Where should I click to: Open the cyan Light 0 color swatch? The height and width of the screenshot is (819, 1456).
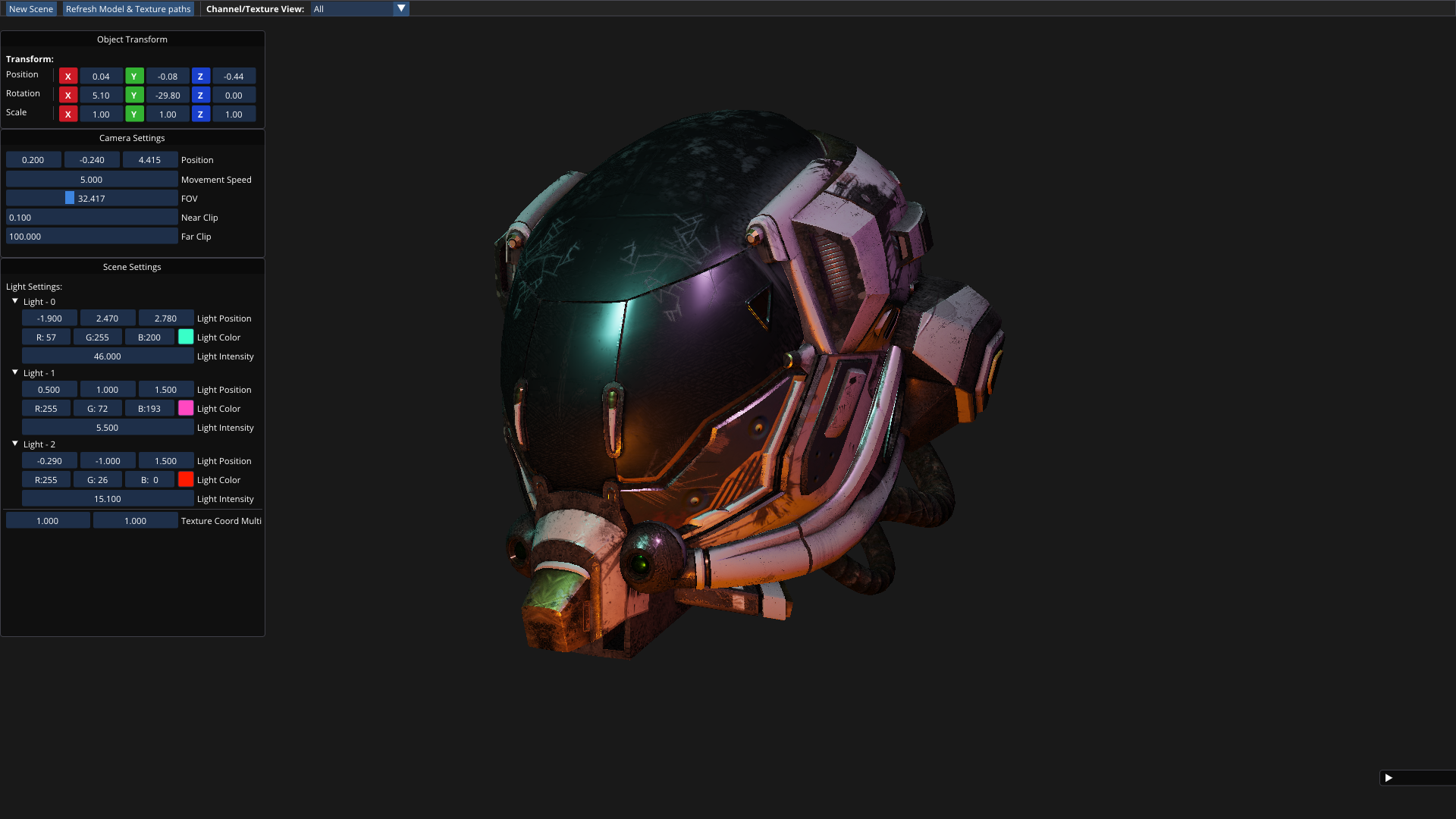[186, 337]
